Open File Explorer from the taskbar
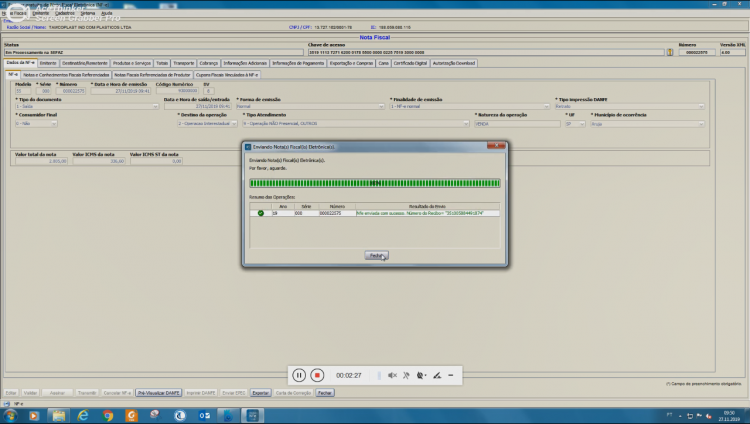Viewport: 750px width, 424px height. 59,415
